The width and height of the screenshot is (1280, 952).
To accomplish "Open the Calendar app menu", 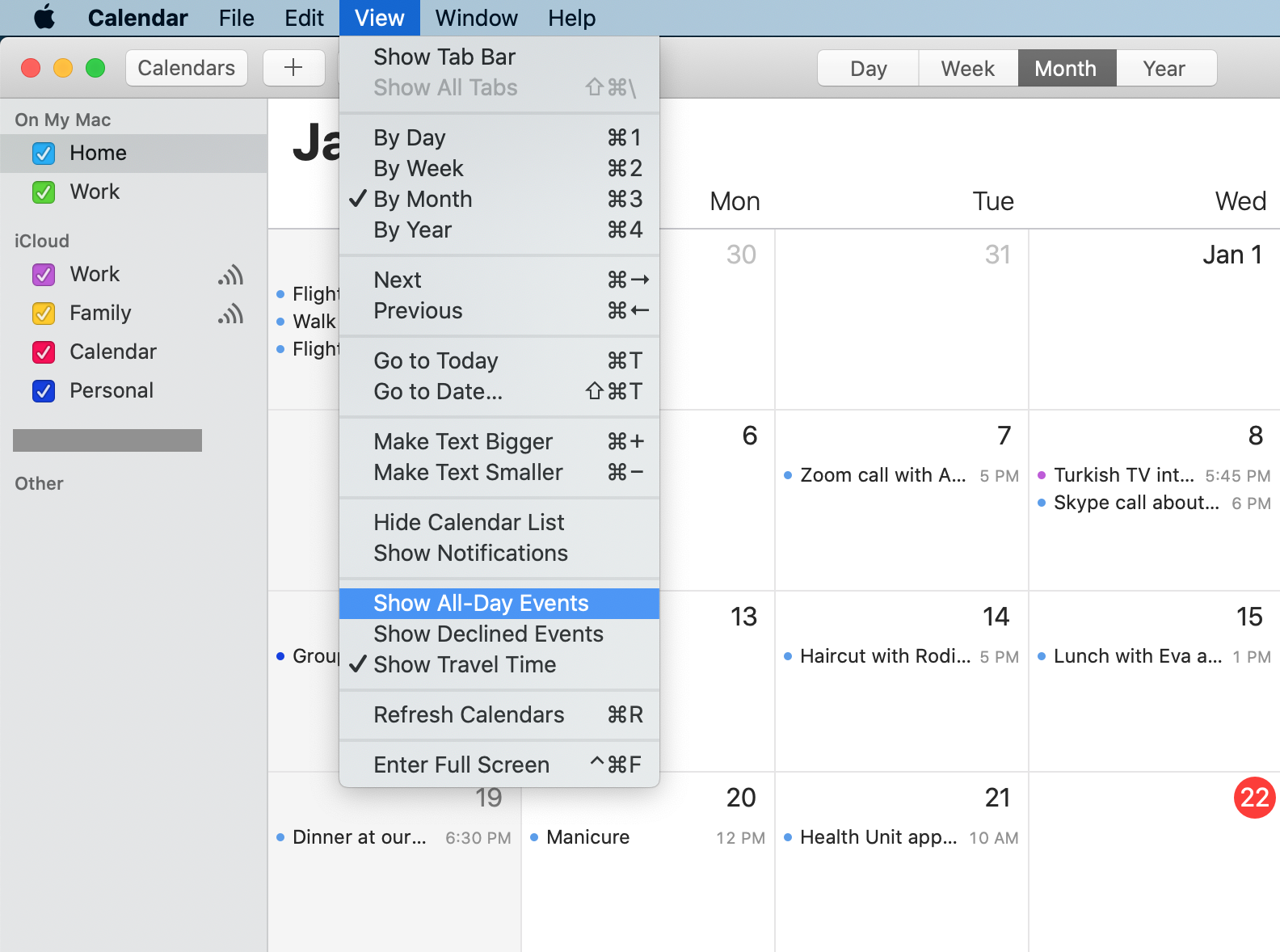I will tap(137, 18).
